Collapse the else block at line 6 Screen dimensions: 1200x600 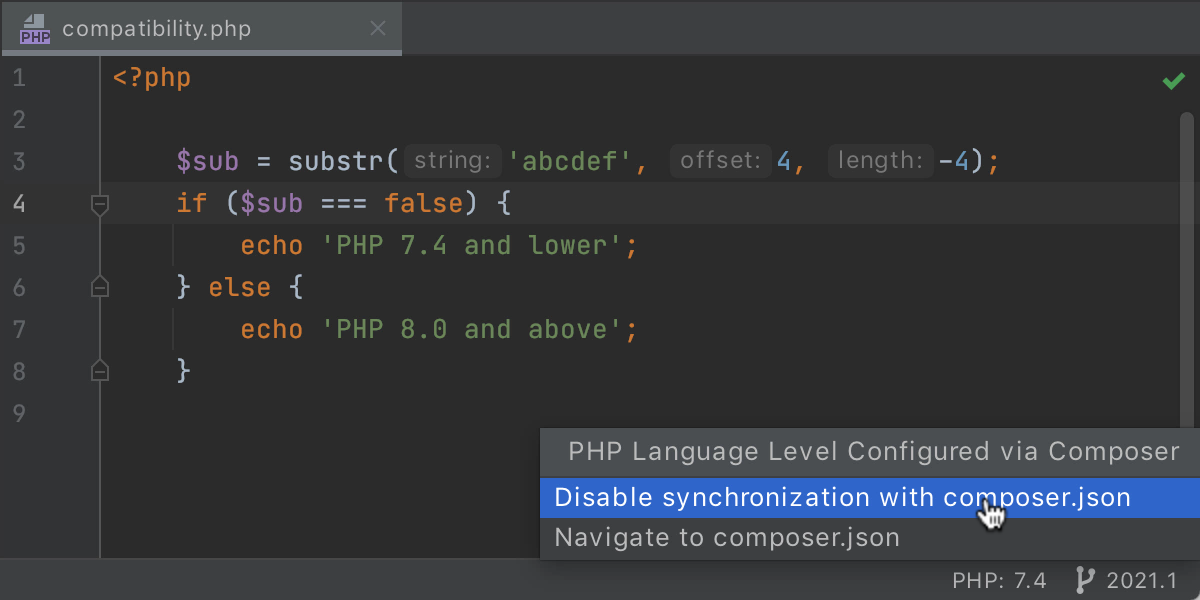[99, 288]
